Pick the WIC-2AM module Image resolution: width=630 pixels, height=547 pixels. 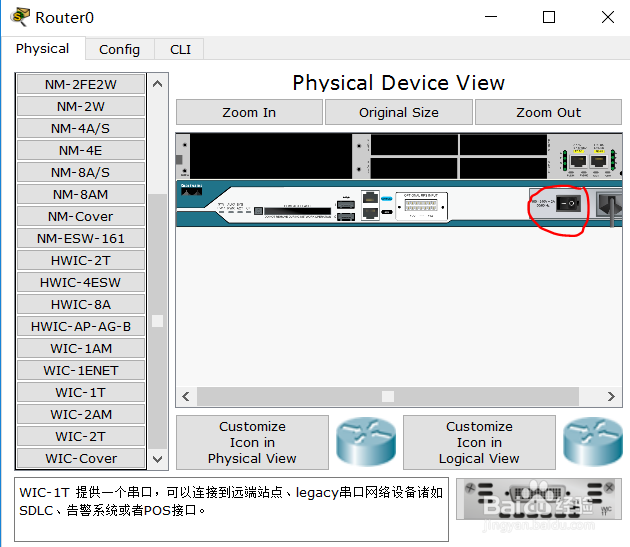click(x=81, y=414)
